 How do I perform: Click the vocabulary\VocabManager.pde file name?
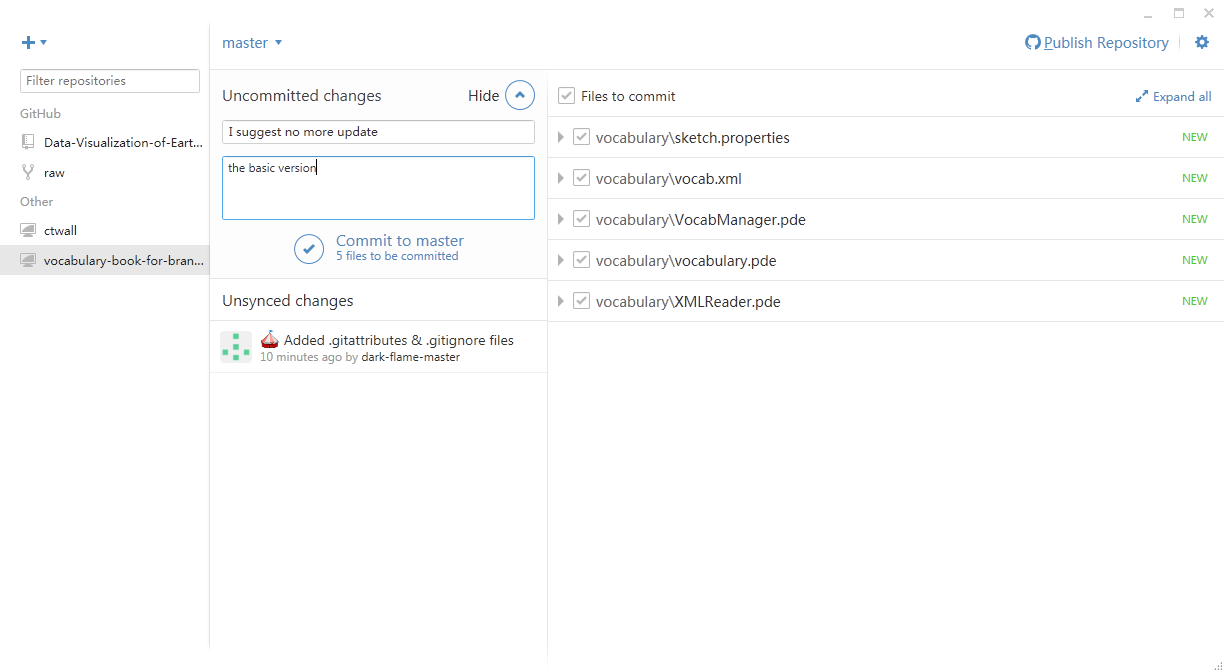tap(700, 220)
